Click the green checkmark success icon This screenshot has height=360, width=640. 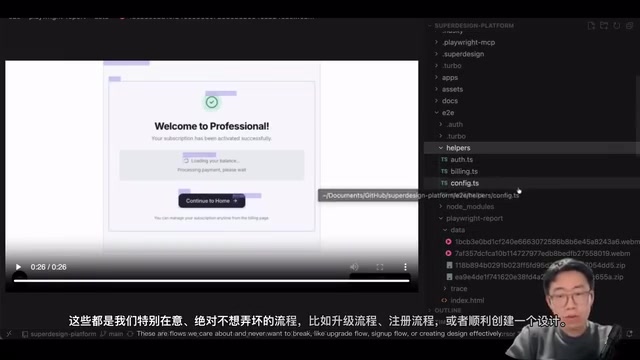211,102
